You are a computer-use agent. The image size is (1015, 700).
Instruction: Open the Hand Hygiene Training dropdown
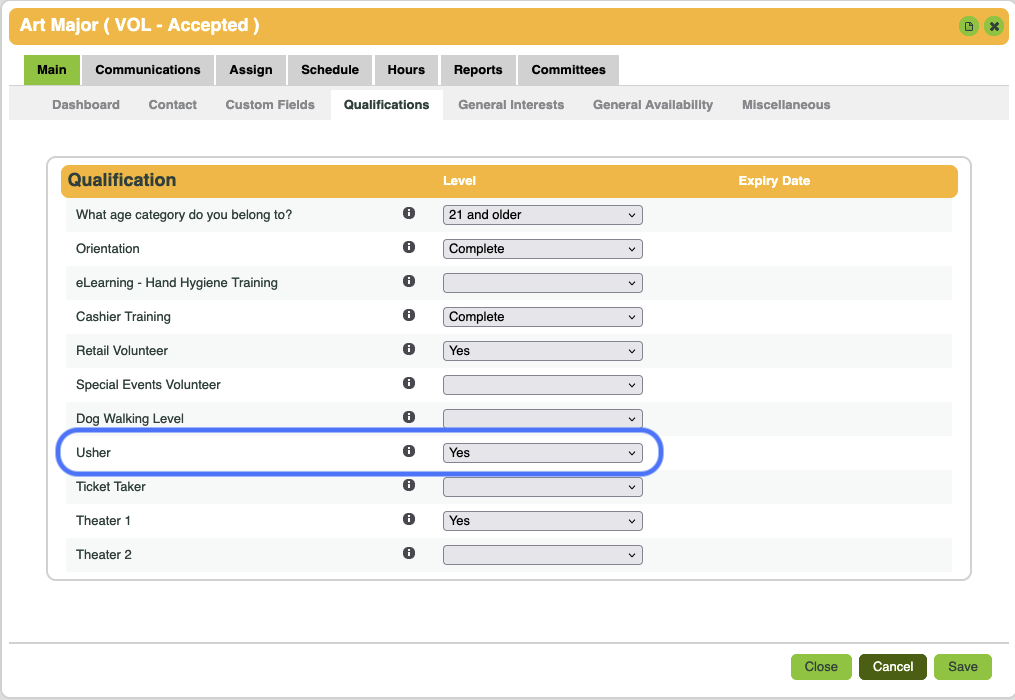point(542,283)
